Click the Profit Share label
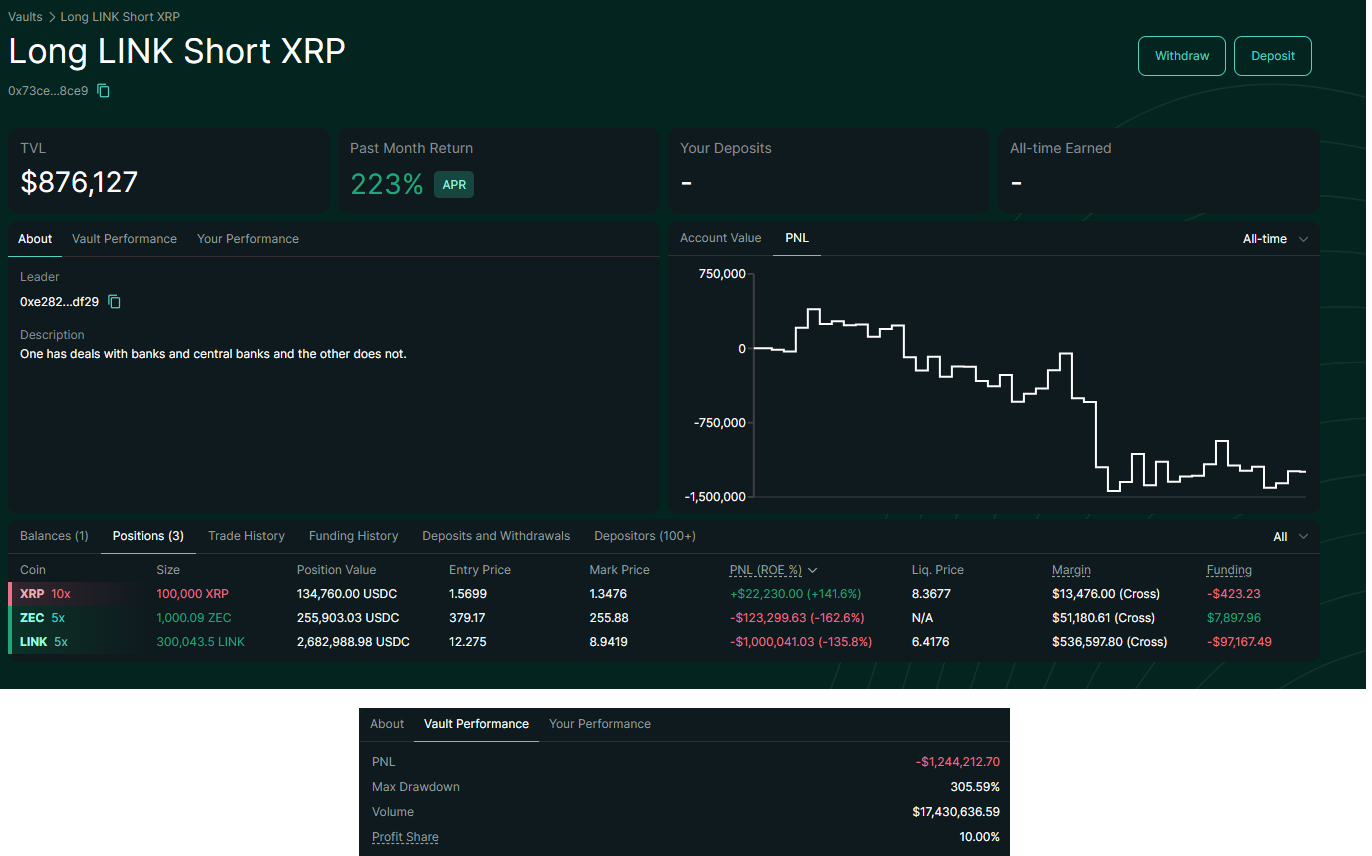This screenshot has width=1372, height=856. coord(405,837)
